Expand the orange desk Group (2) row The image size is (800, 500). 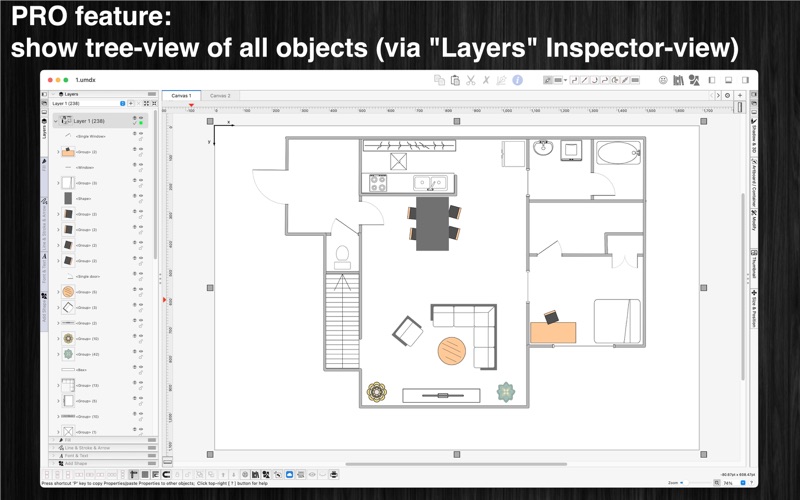point(58,152)
